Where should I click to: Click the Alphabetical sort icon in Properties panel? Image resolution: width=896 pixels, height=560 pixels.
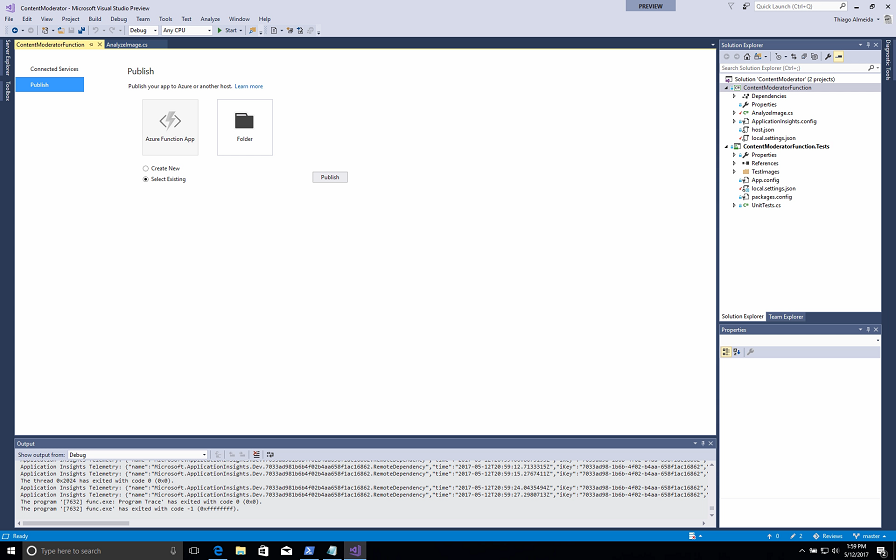(737, 352)
